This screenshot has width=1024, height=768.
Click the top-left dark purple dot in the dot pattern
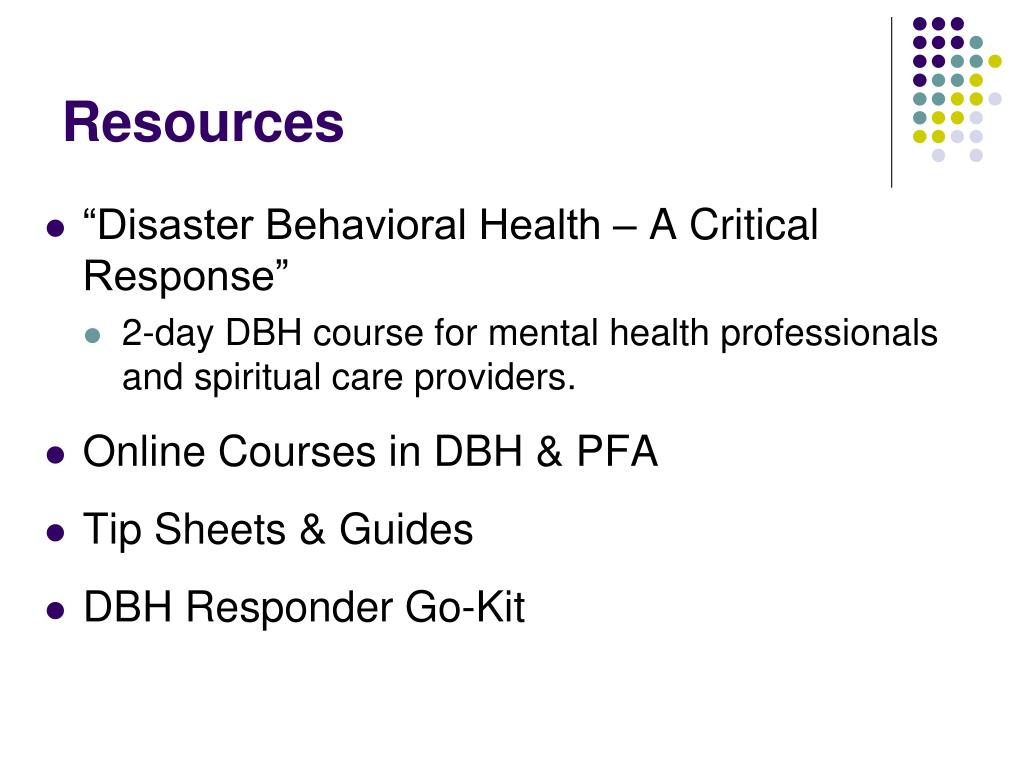coord(920,24)
